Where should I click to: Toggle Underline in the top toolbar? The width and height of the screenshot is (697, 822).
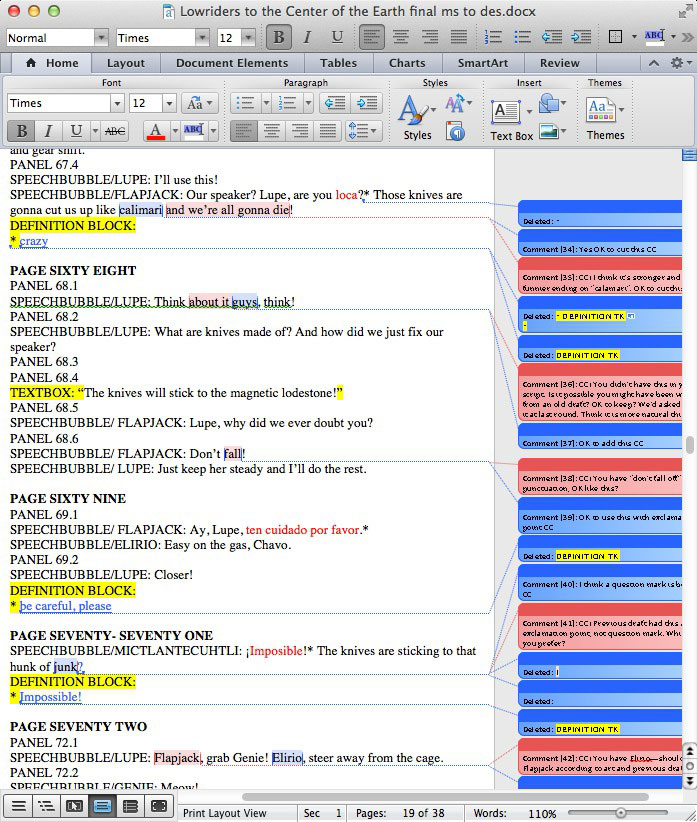tap(337, 38)
